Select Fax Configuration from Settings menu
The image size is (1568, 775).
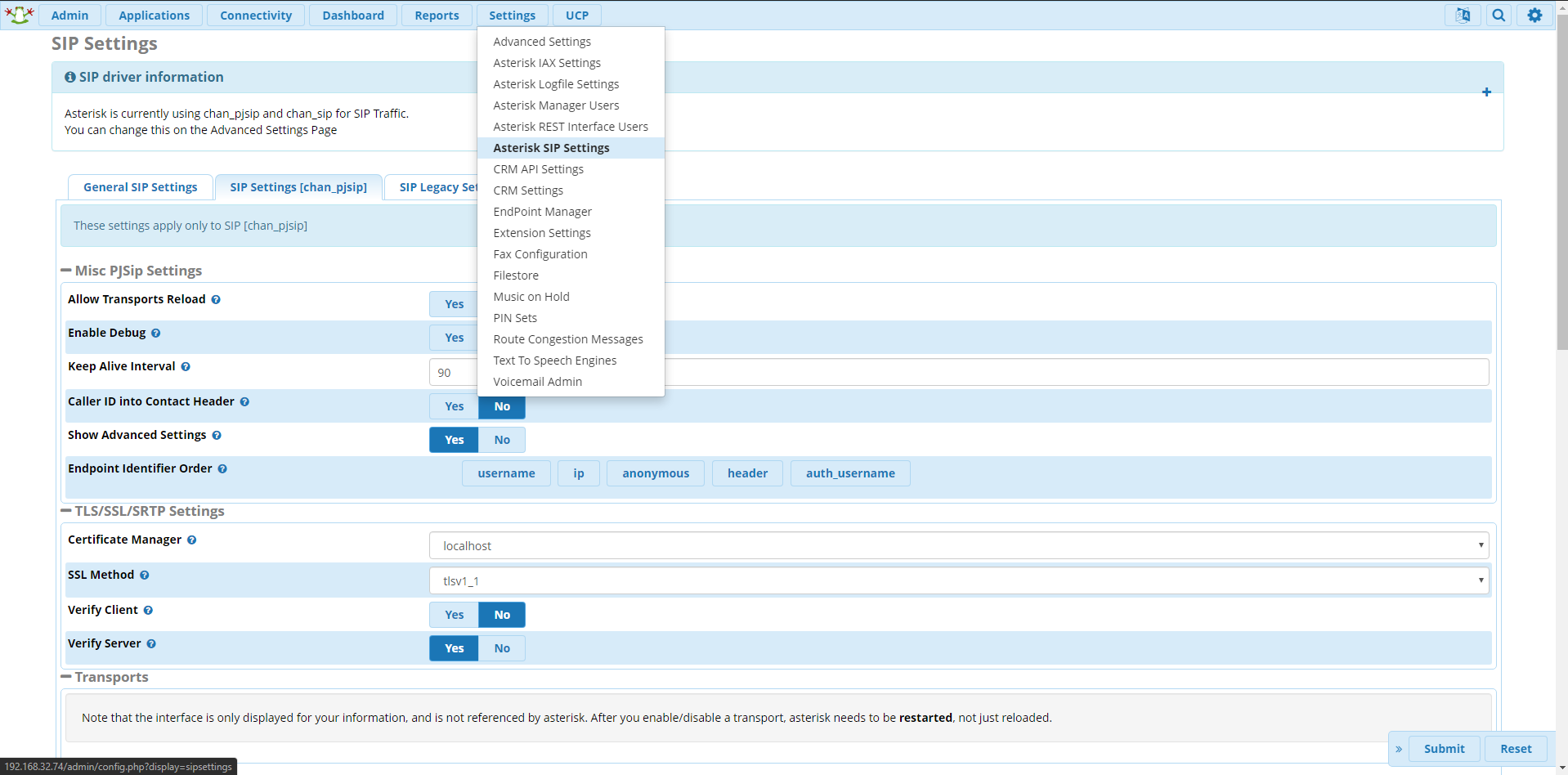(540, 254)
